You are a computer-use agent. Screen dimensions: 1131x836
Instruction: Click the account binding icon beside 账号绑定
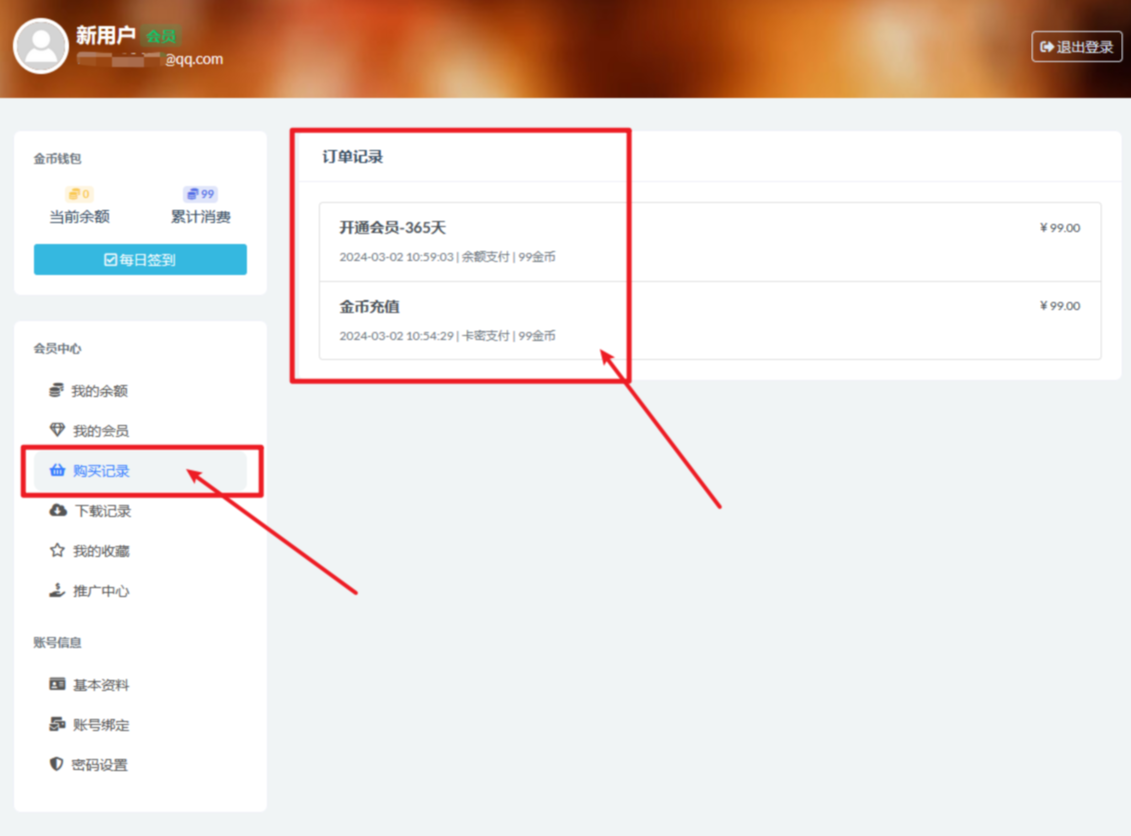[x=57, y=725]
